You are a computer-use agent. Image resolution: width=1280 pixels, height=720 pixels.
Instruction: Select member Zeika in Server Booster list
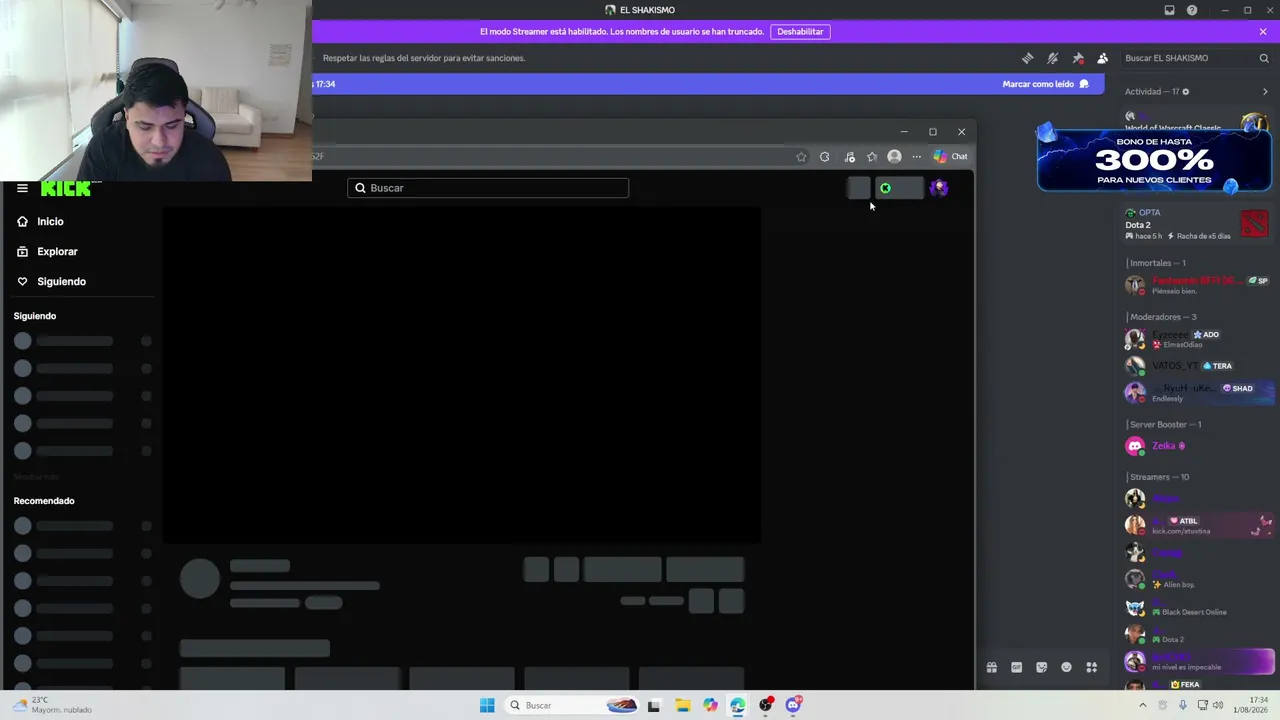pyautogui.click(x=1196, y=446)
